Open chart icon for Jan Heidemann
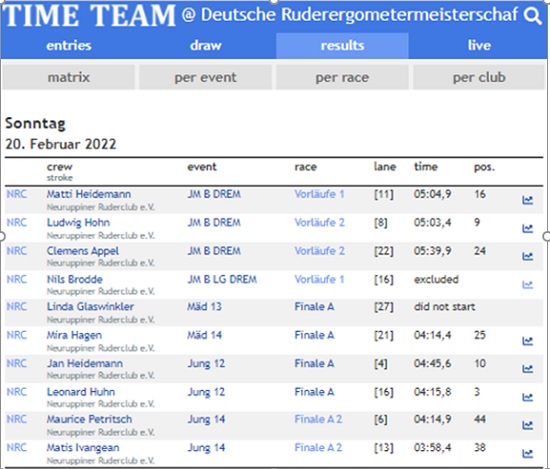Image resolution: width=550 pixels, height=469 pixels. [x=528, y=369]
